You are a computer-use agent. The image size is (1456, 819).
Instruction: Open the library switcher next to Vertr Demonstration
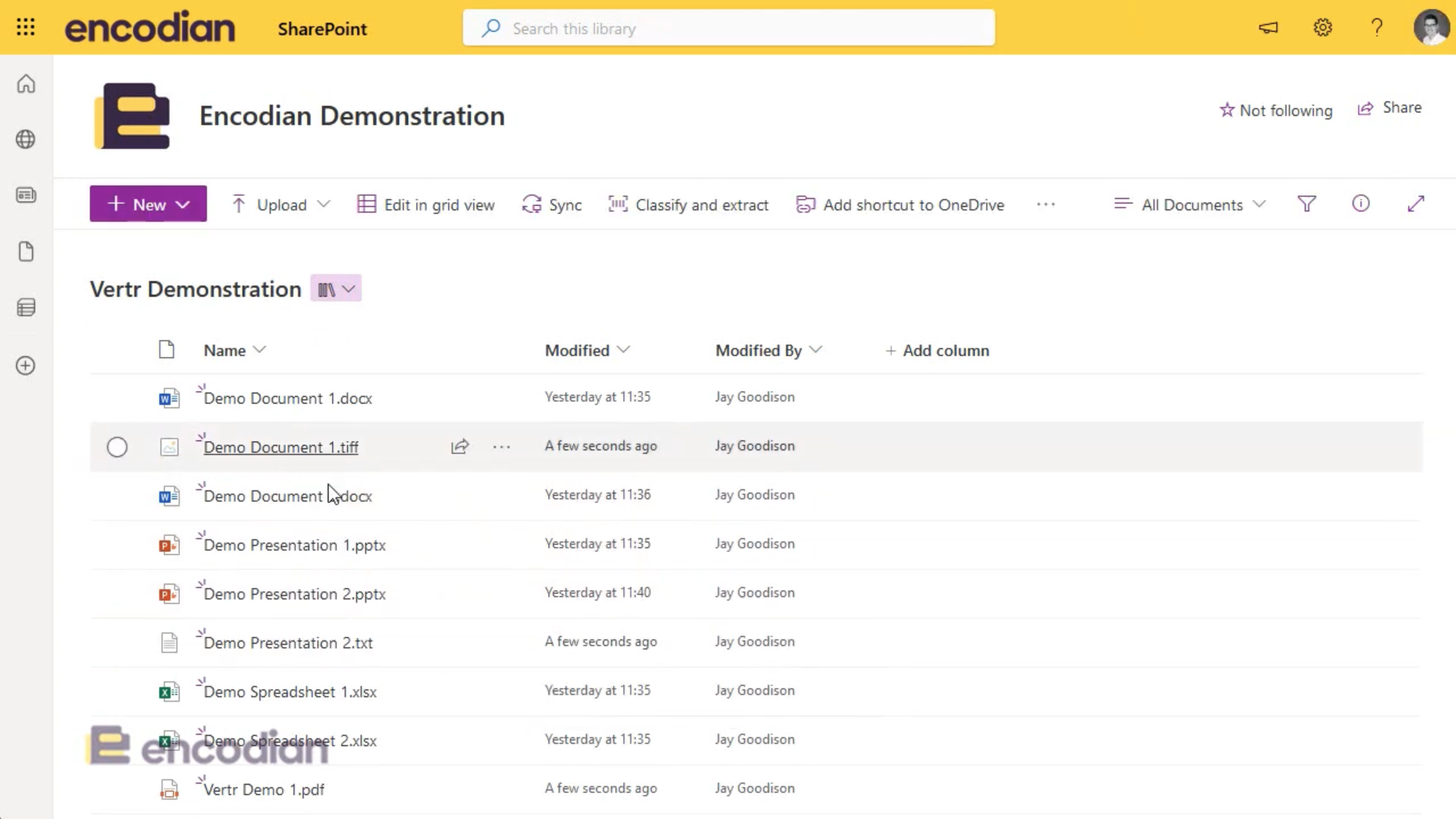(x=336, y=289)
